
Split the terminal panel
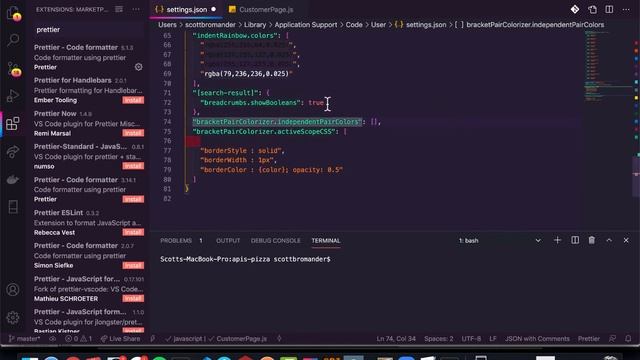[575, 240]
